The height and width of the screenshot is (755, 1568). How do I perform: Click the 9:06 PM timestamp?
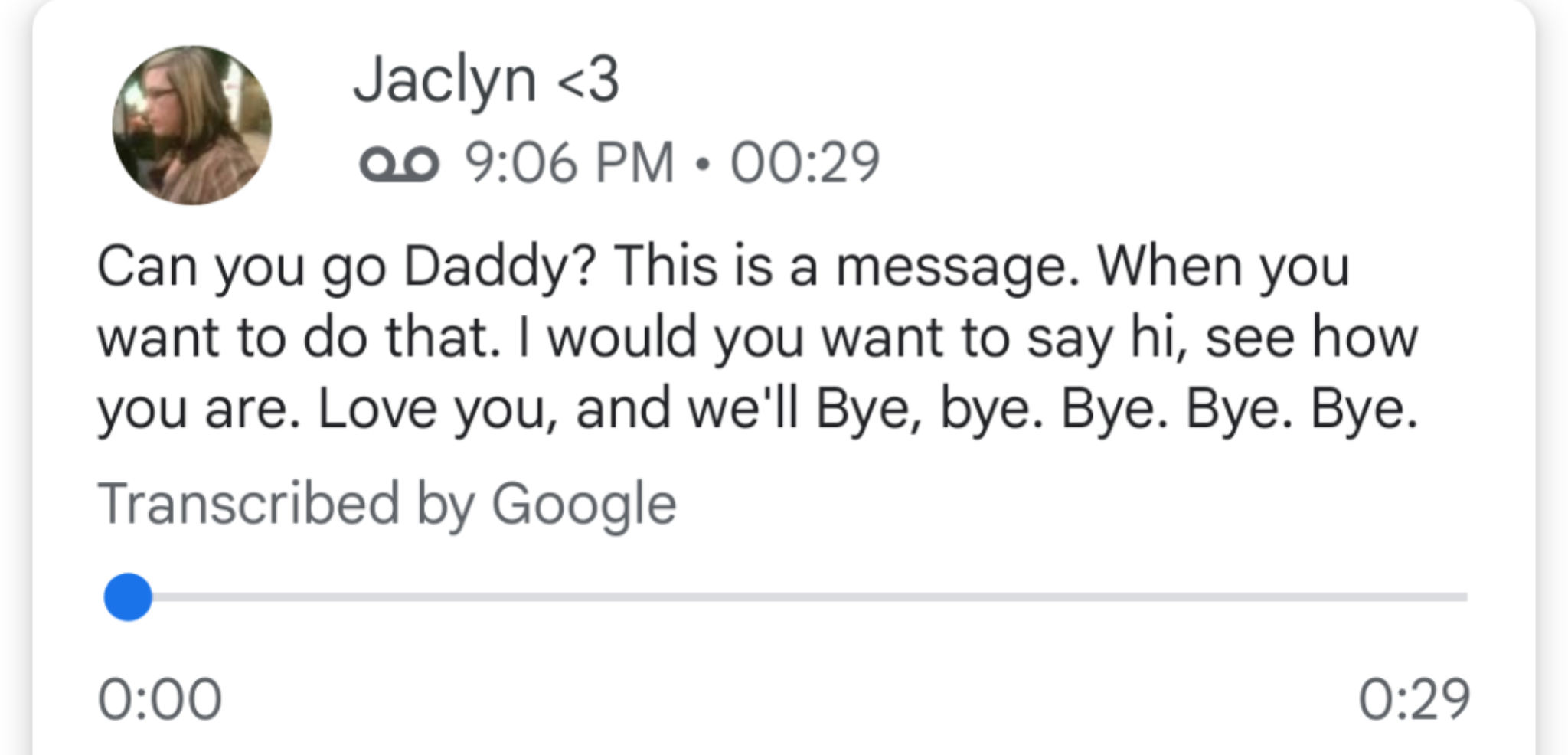click(x=570, y=163)
